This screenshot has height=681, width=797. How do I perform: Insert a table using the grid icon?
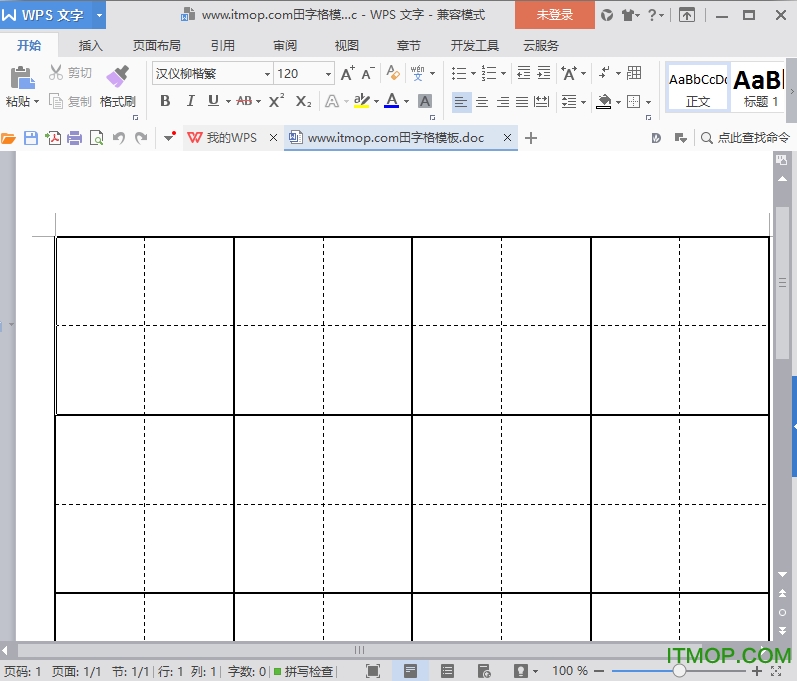pos(634,73)
